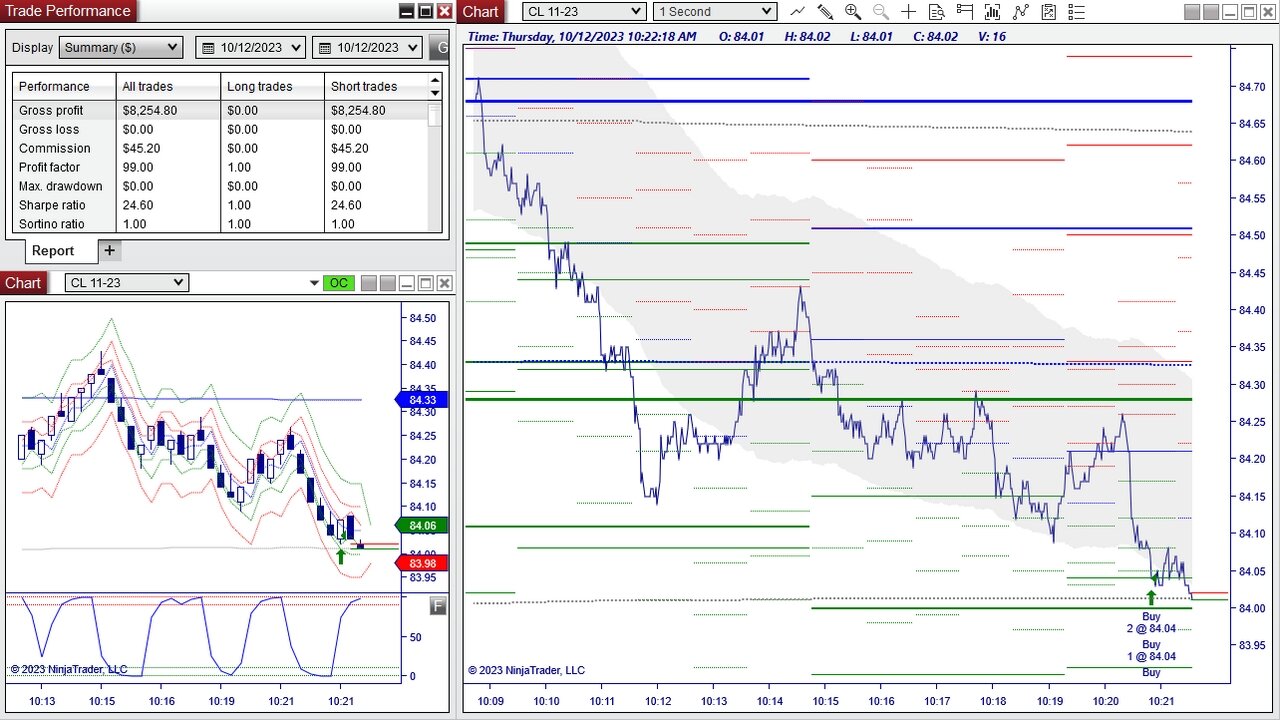Image resolution: width=1280 pixels, height=720 pixels.
Task: Click the 83.98 red price marker on small chart
Action: (422, 563)
